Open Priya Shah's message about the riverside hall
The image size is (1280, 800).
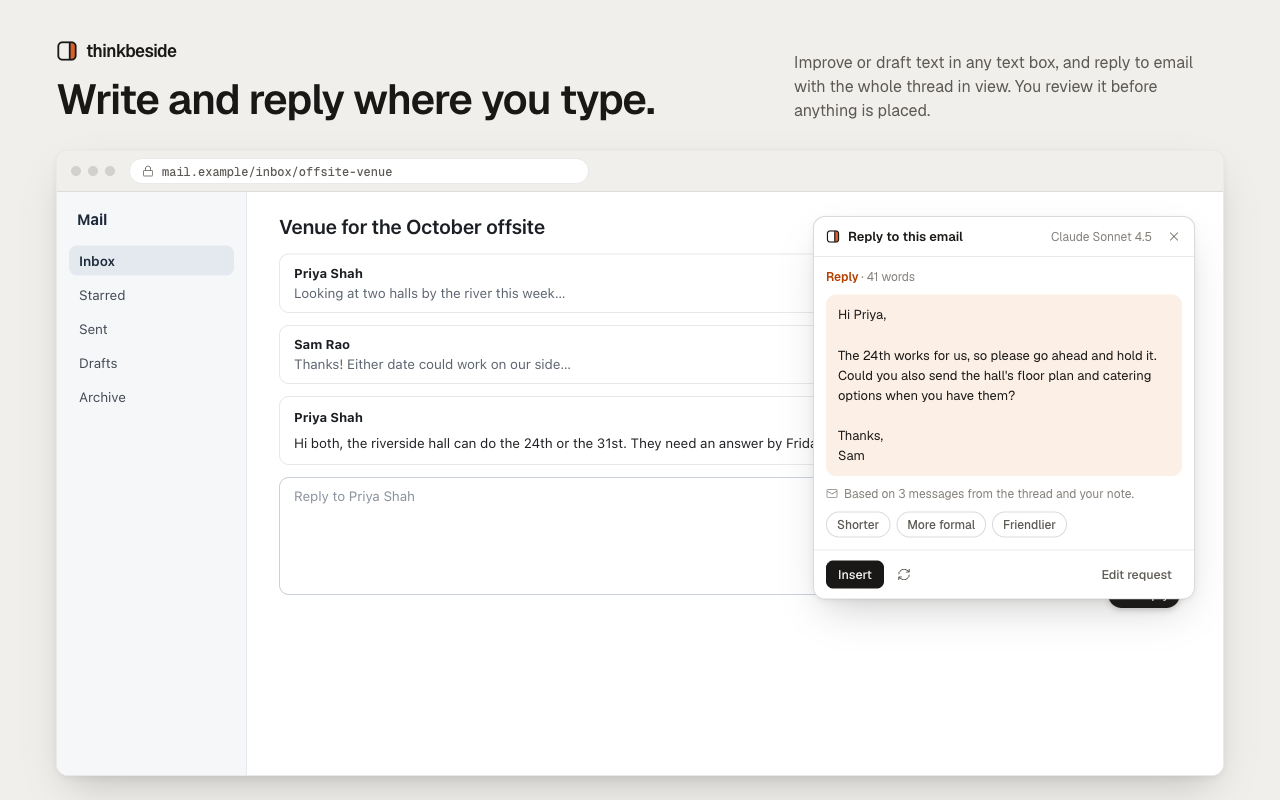[548, 430]
